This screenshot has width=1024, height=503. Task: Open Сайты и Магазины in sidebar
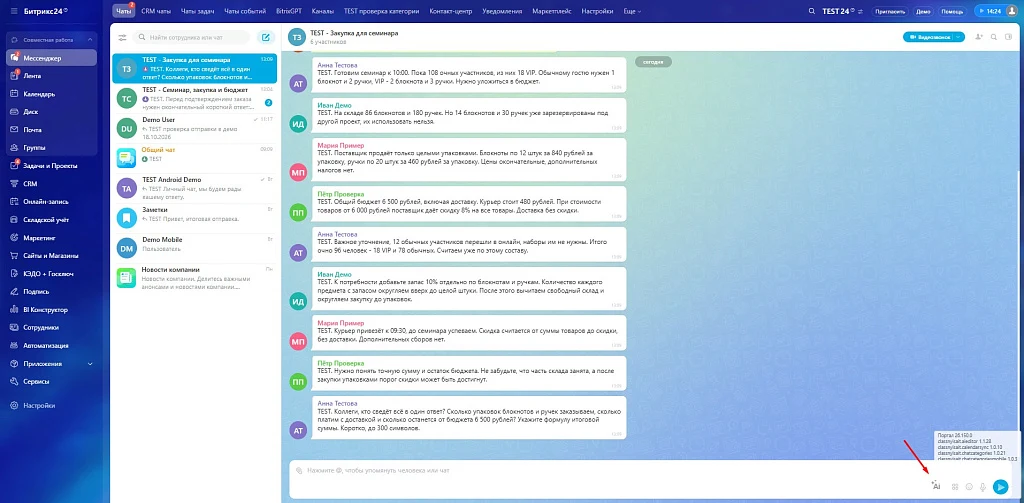tap(51, 256)
